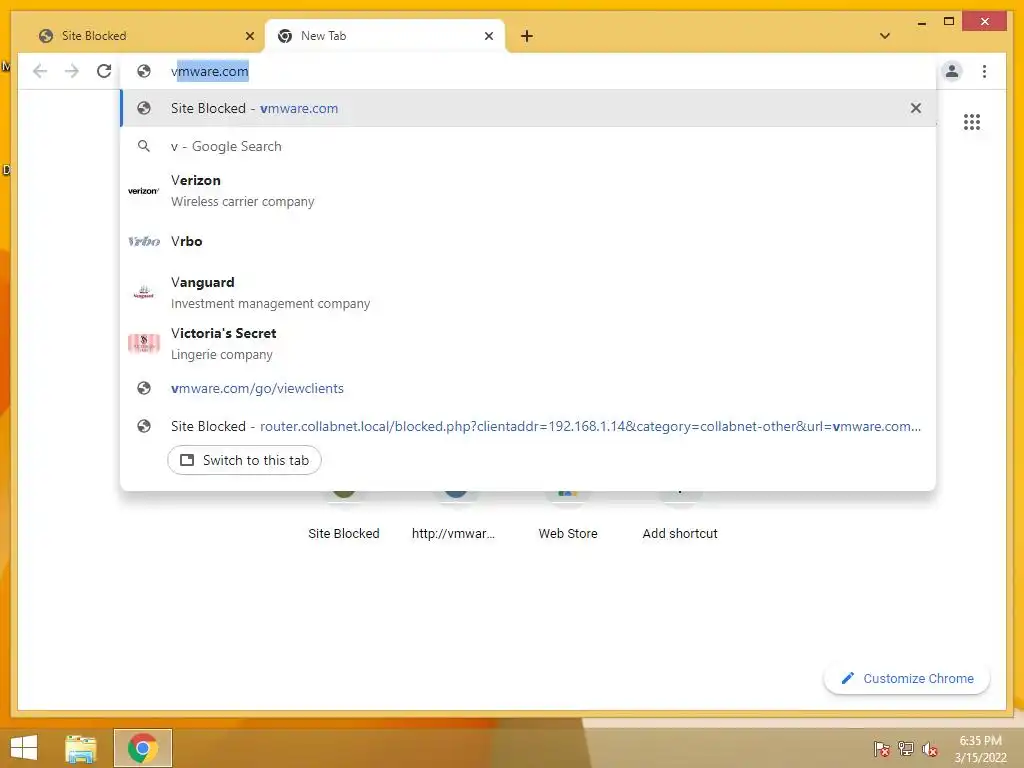Click globe icon beside vmware.com/go/viewclients

144,389
